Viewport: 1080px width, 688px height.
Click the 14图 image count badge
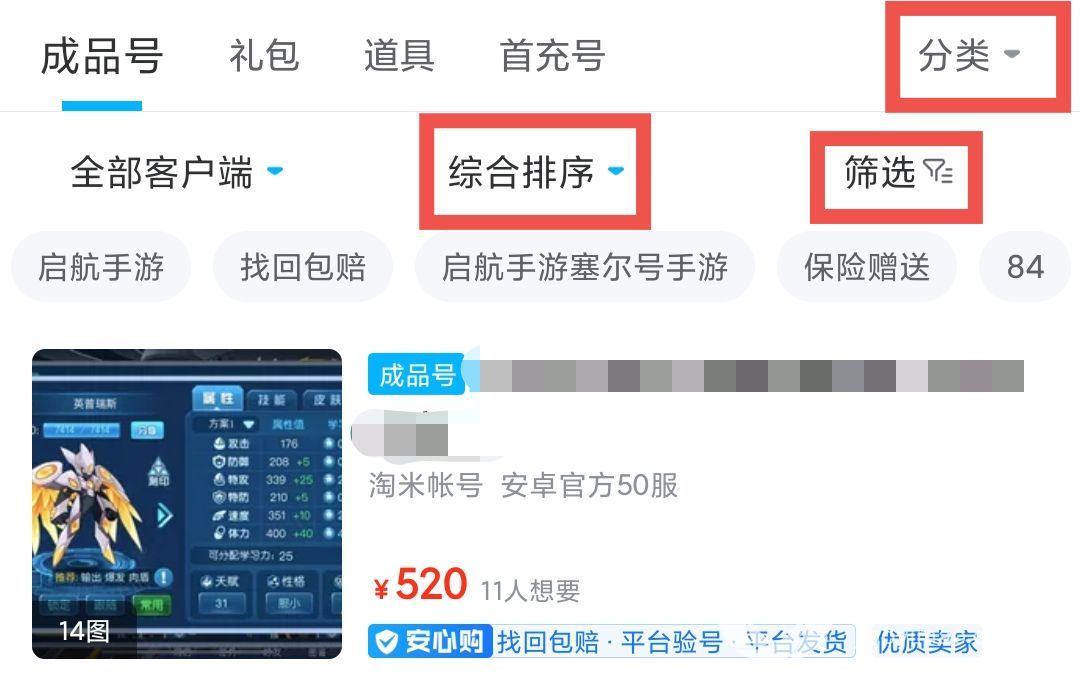(84, 631)
